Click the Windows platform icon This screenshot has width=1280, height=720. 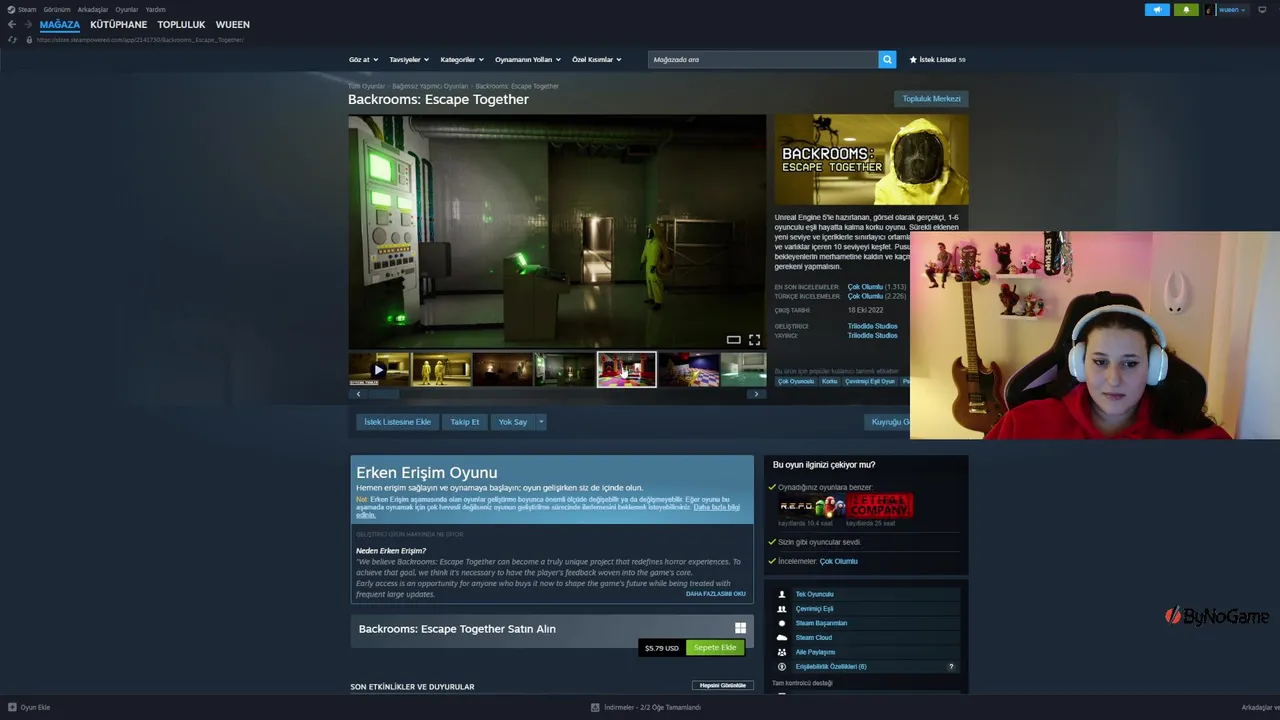[x=740, y=628]
